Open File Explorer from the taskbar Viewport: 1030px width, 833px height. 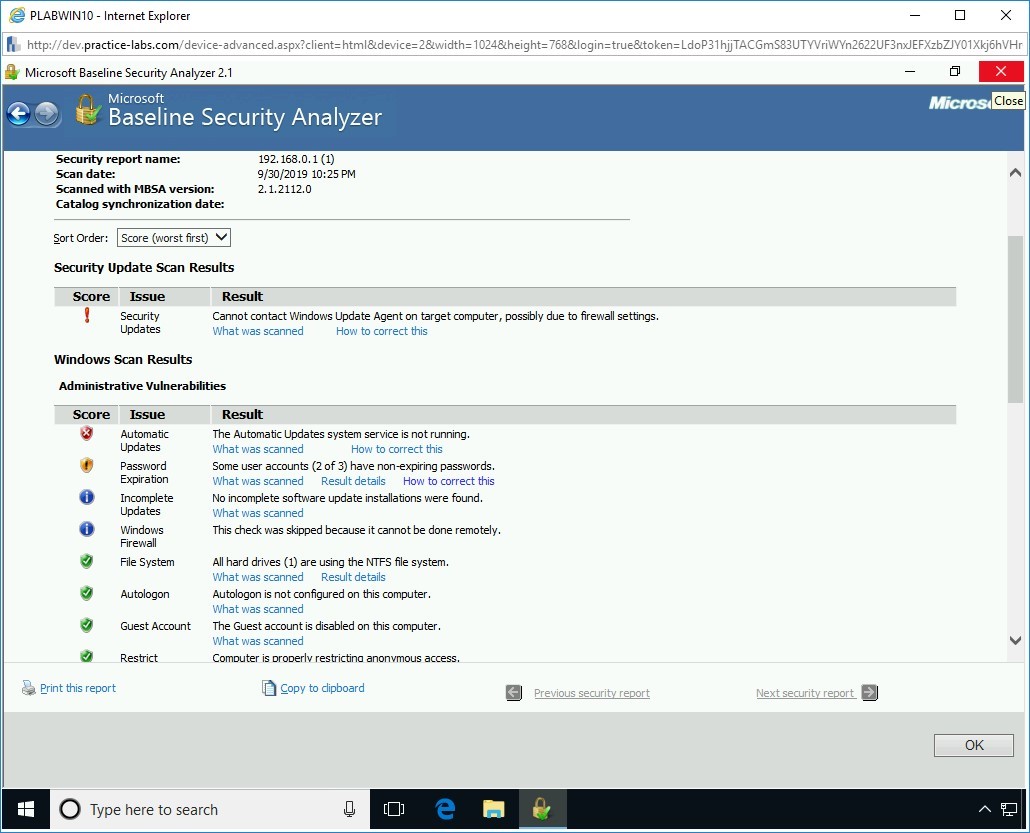(x=493, y=809)
